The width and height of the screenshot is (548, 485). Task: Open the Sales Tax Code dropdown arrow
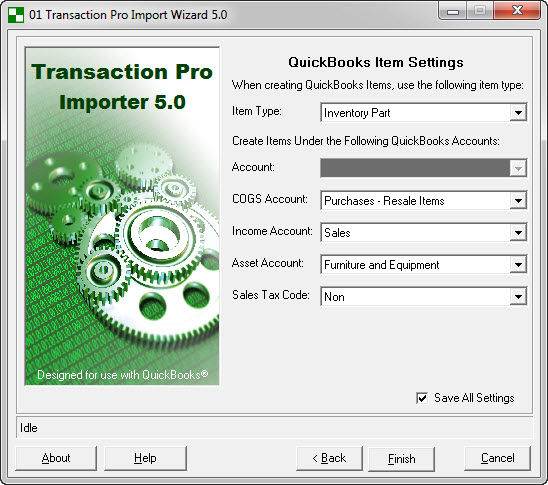click(518, 297)
